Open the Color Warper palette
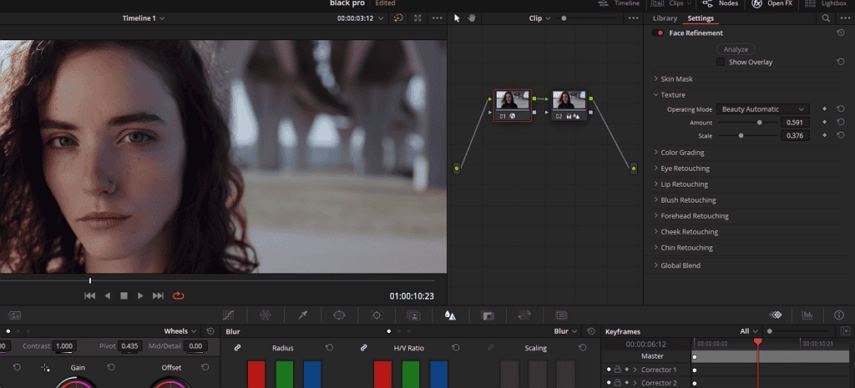 tap(266, 315)
